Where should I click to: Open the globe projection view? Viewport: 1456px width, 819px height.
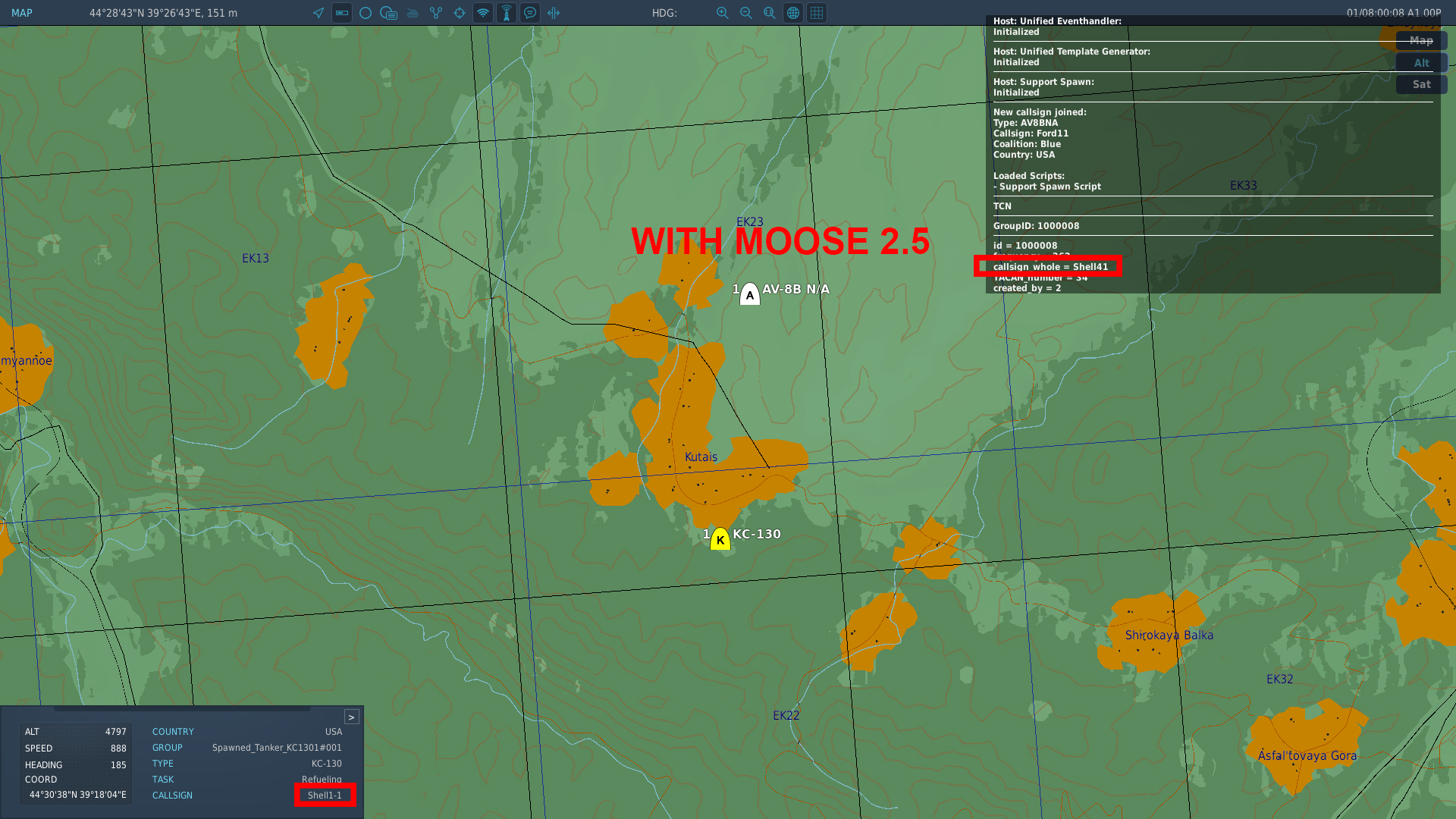[793, 13]
